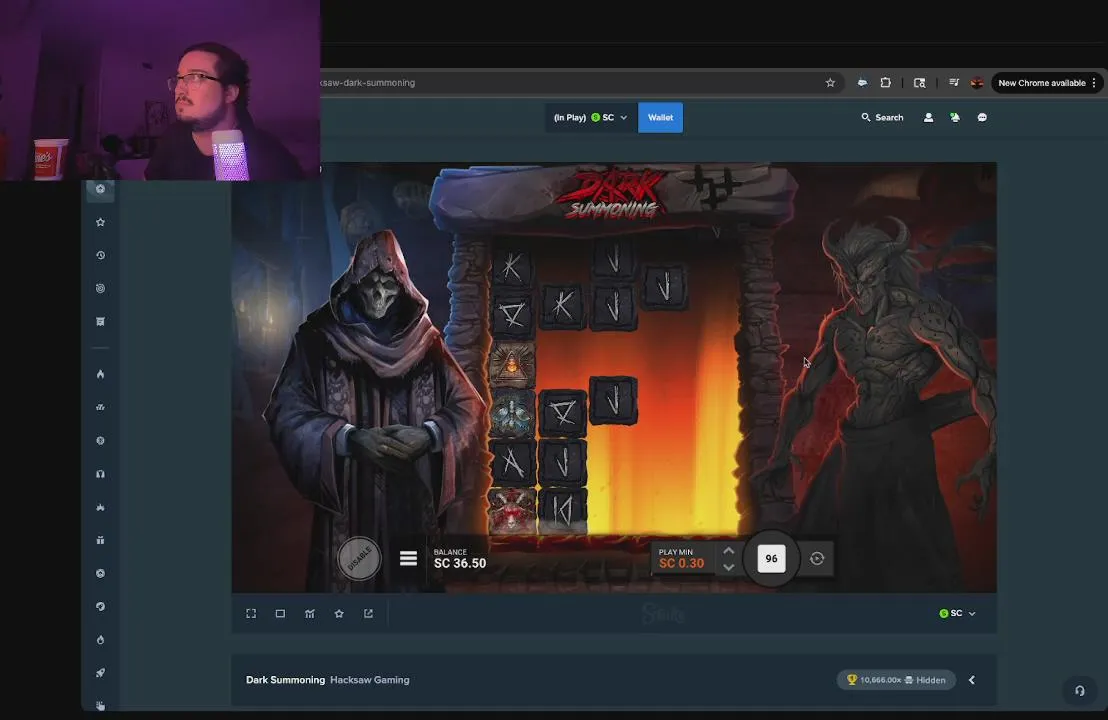Click the browser address bar URL
1108x720 pixels.
pyautogui.click(x=367, y=83)
